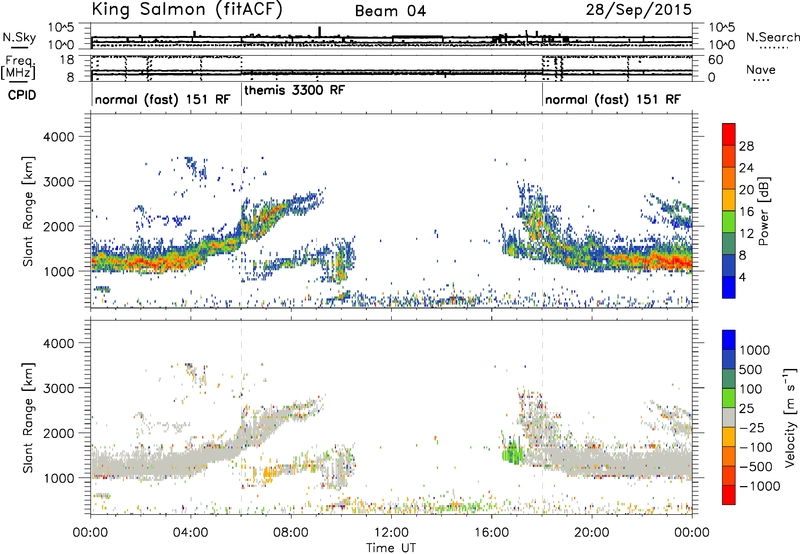The width and height of the screenshot is (800, 554).
Task: Click the '28' tick on Power scale
Action: click(x=746, y=146)
